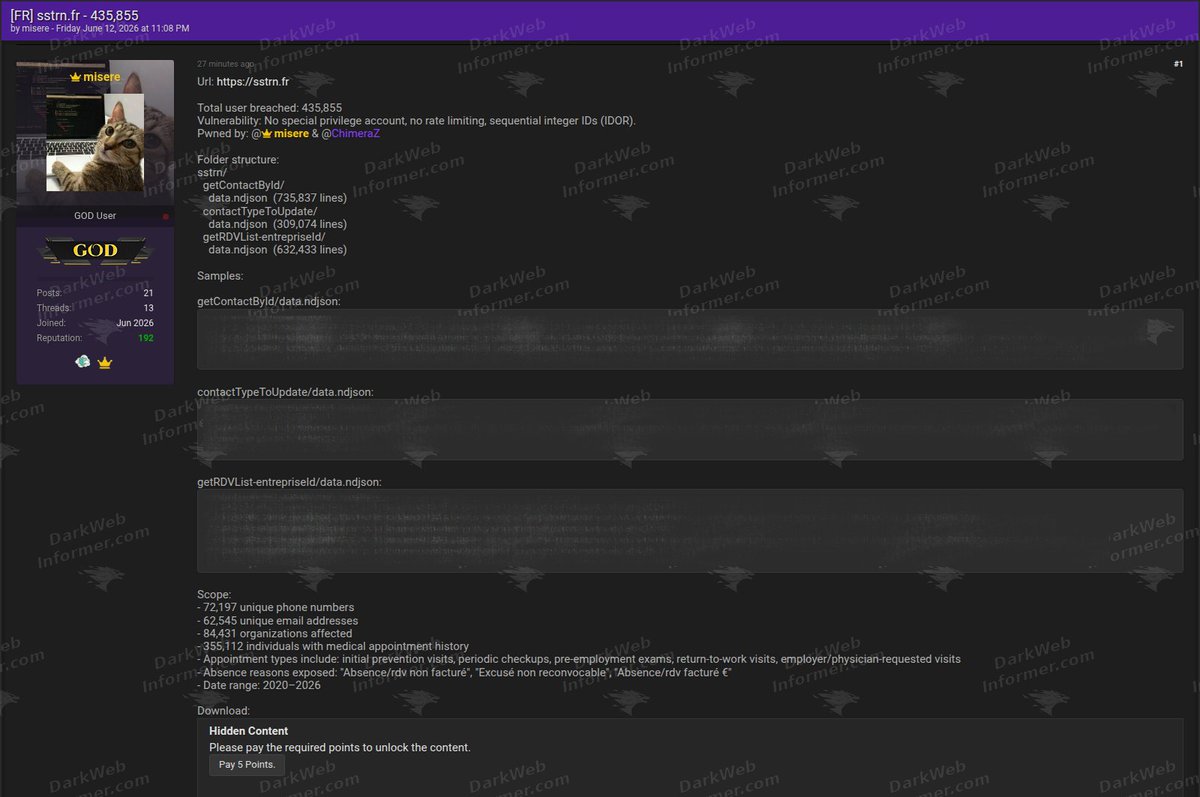Click the Posts count 21

(148, 293)
